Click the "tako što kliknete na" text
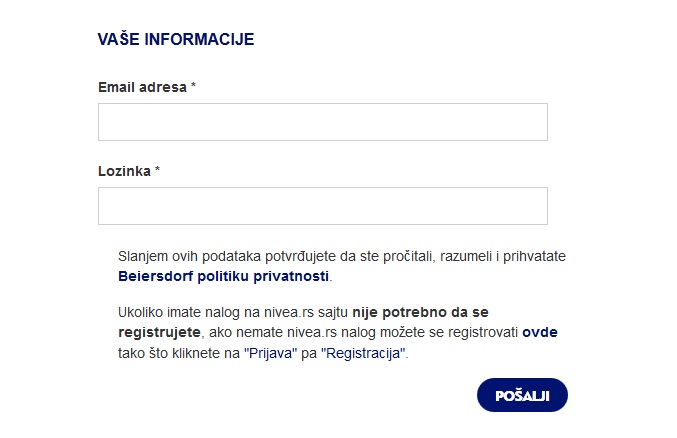The width and height of the screenshot is (677, 438). tap(179, 353)
